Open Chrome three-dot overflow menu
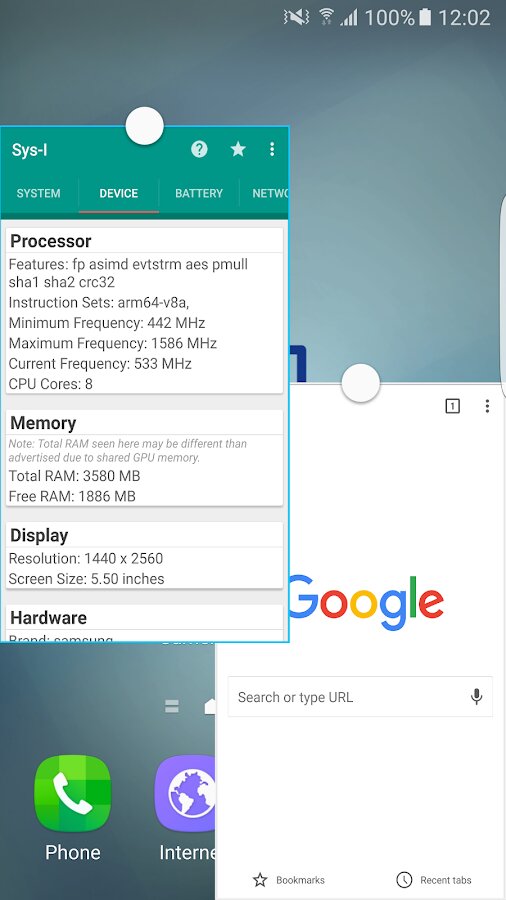The image size is (506, 900). click(487, 406)
